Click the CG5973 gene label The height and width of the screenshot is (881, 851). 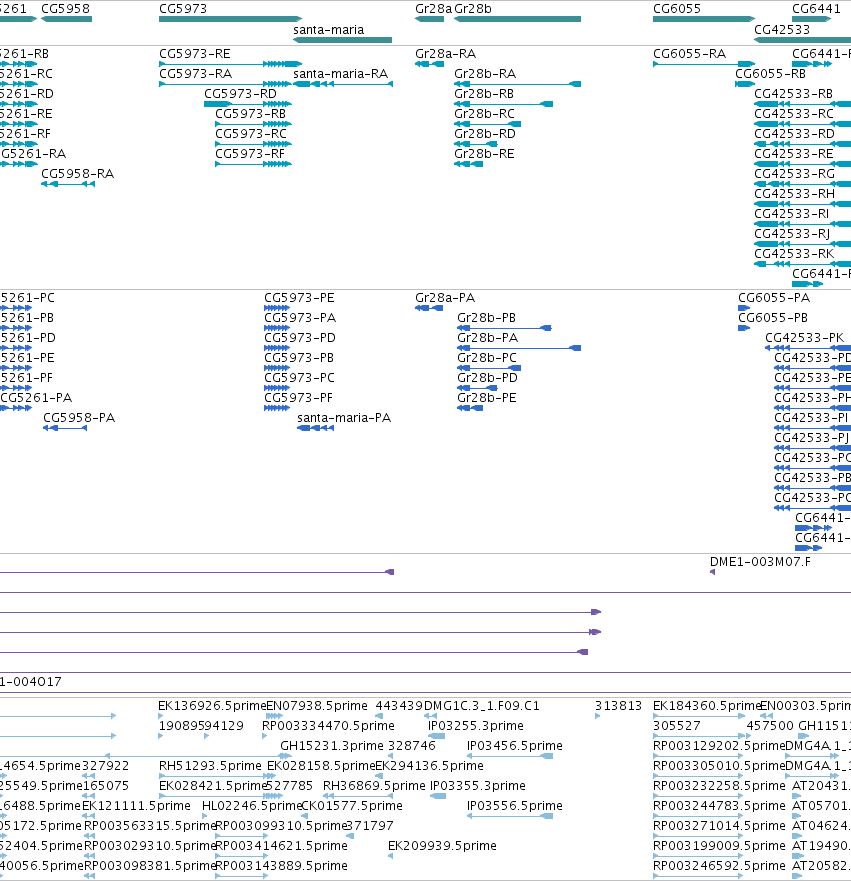pyautogui.click(x=183, y=8)
